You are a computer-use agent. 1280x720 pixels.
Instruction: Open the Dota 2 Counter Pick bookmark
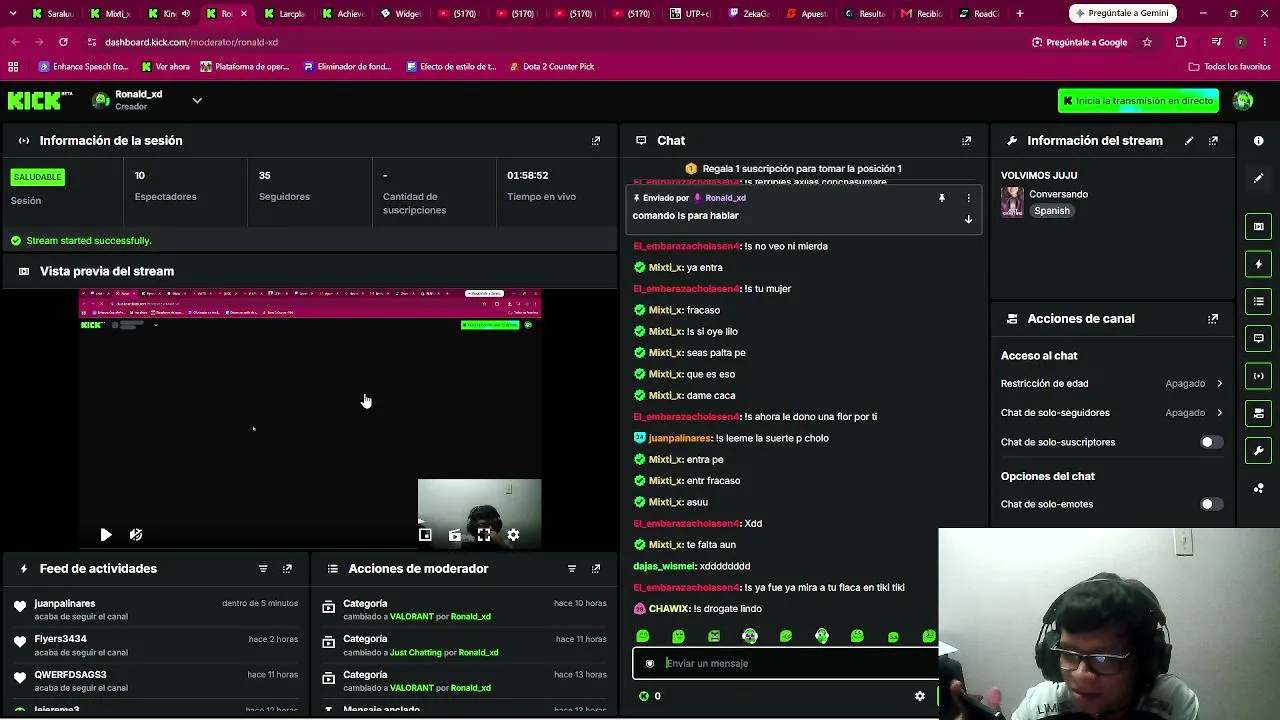(x=551, y=67)
